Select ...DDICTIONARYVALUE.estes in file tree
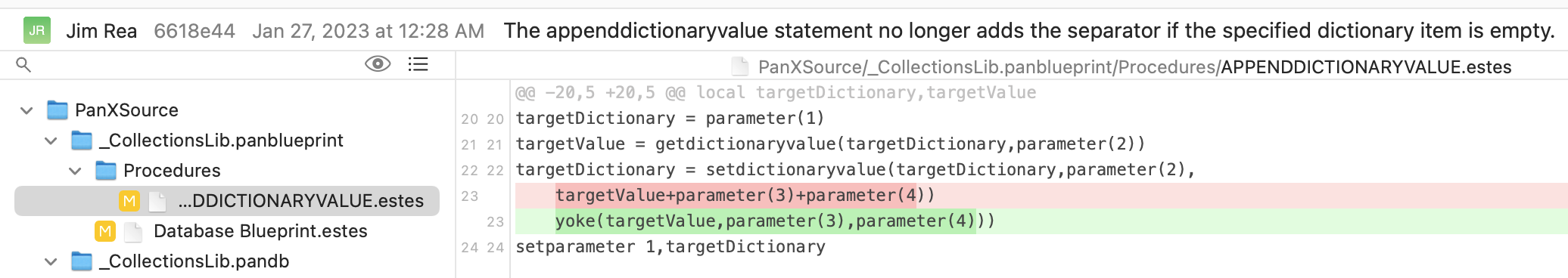The width and height of the screenshot is (1568, 278). (x=227, y=201)
